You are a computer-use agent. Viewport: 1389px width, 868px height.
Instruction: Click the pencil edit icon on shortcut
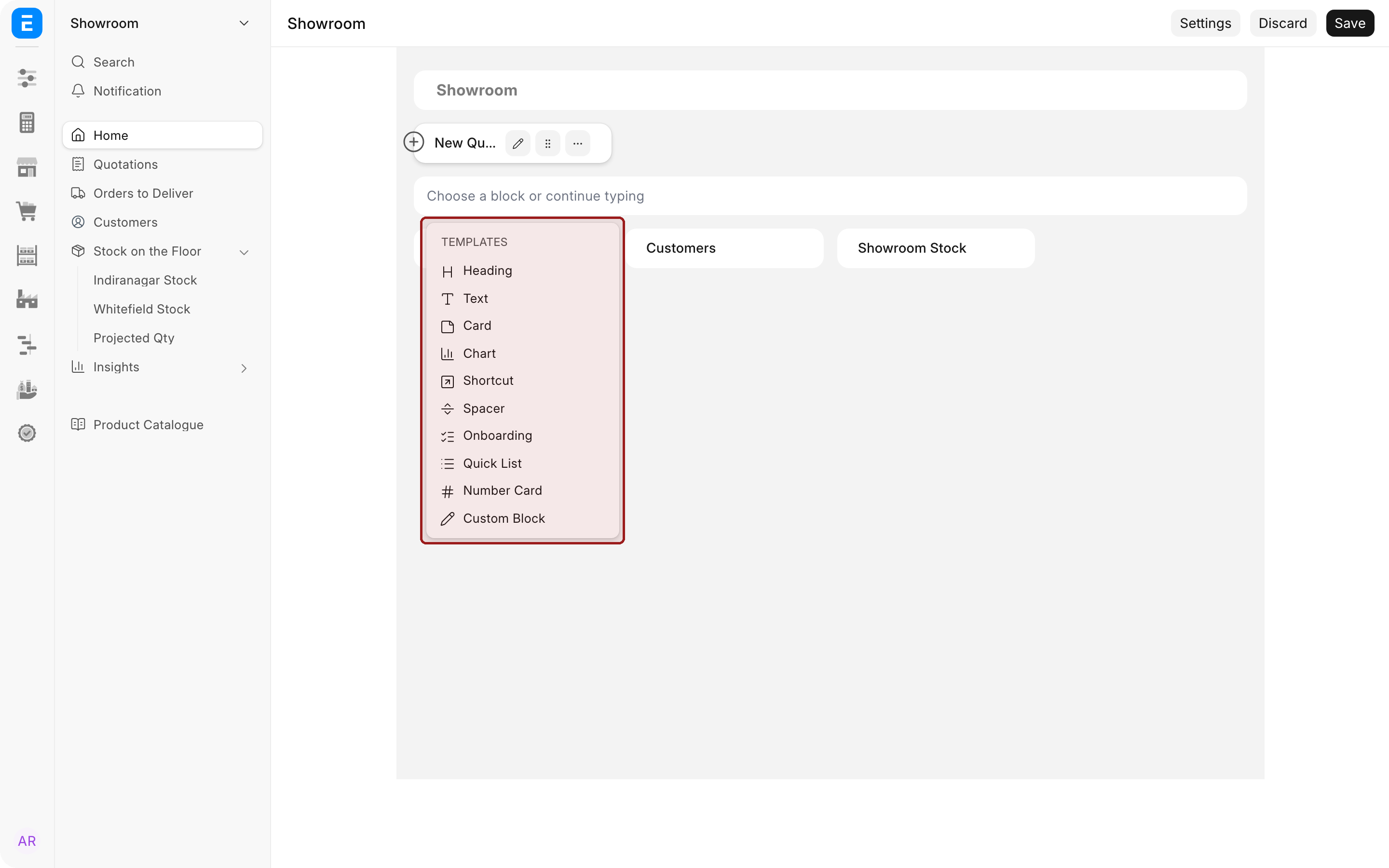[517, 144]
